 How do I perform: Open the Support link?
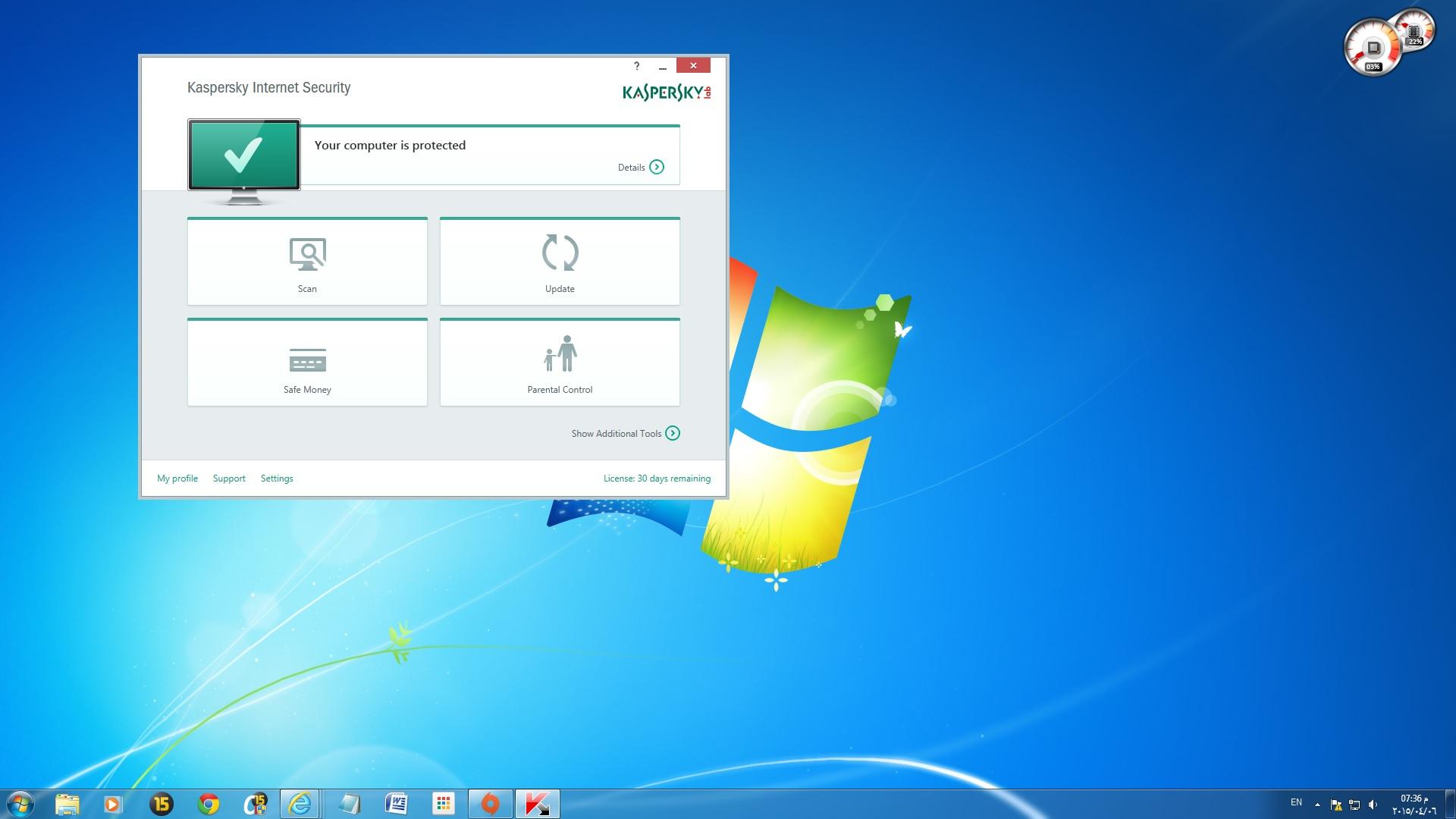229,479
